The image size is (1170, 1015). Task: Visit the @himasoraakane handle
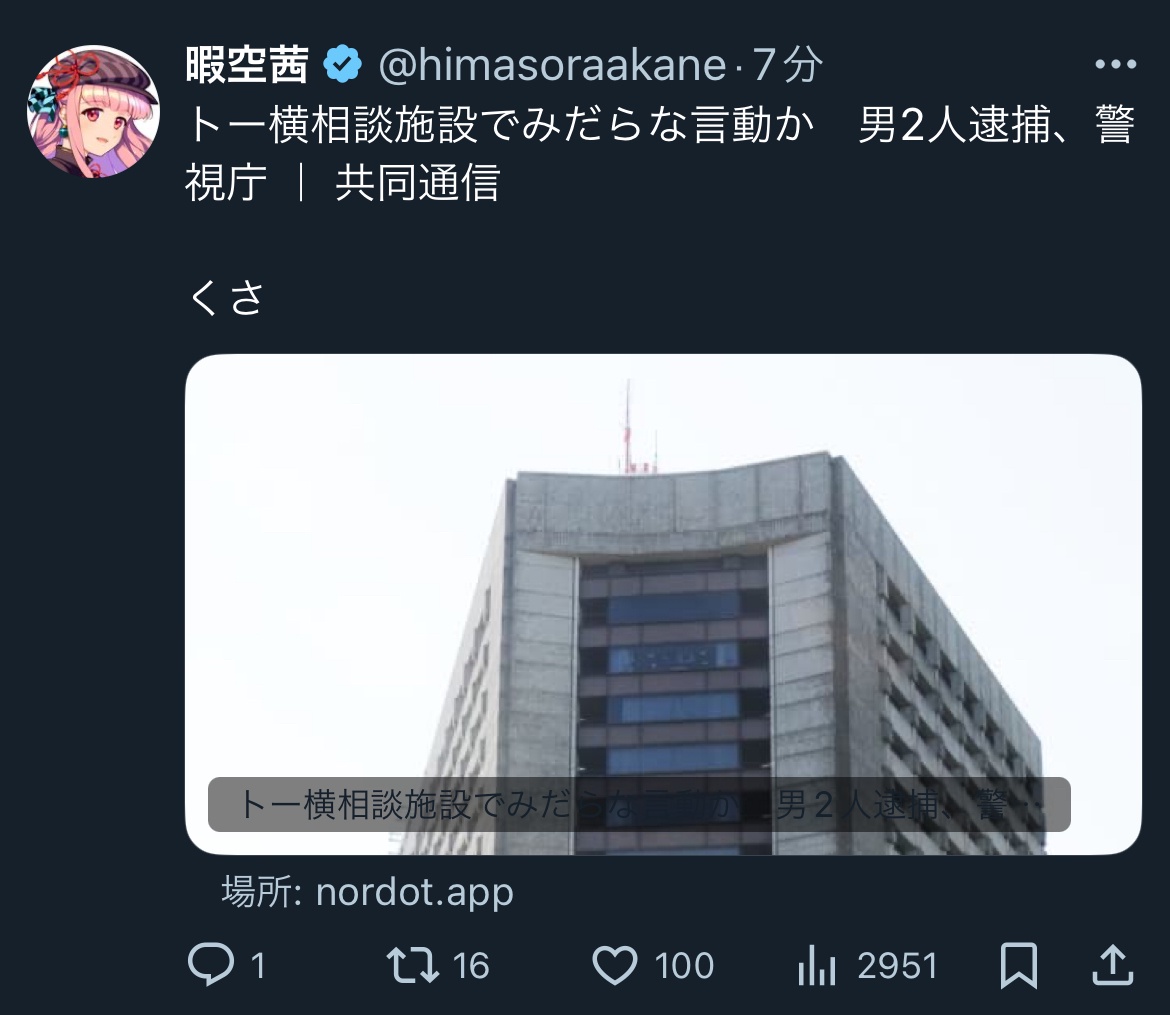[552, 65]
